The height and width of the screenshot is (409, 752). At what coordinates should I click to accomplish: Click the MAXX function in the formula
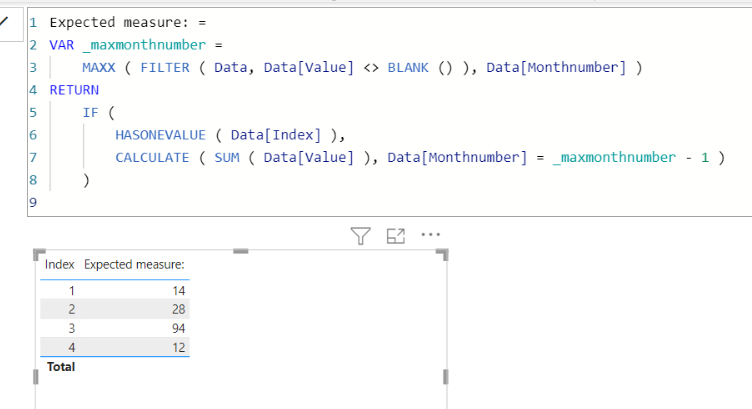[99, 68]
